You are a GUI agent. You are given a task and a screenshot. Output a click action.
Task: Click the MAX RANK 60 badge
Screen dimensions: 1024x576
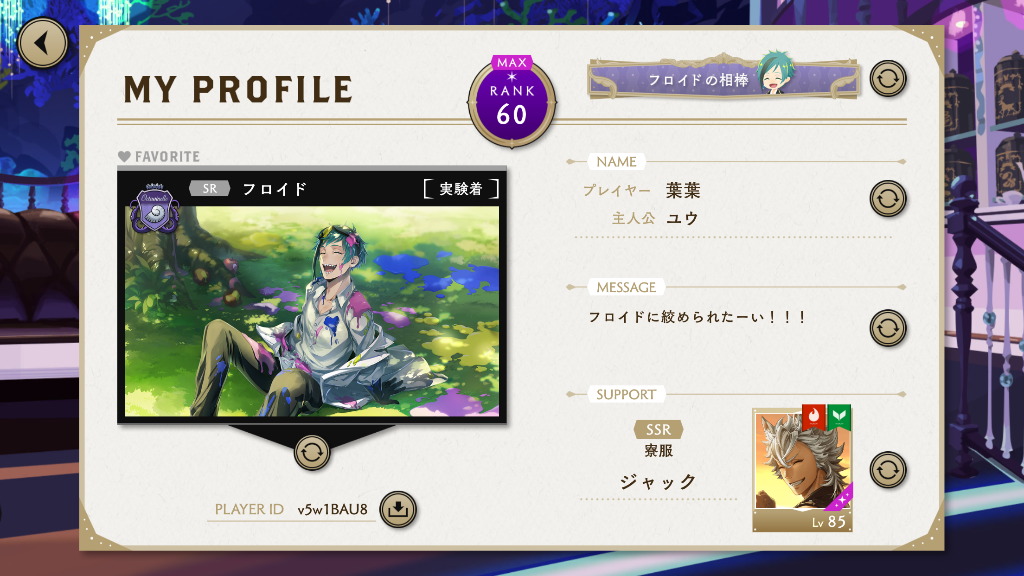[512, 101]
